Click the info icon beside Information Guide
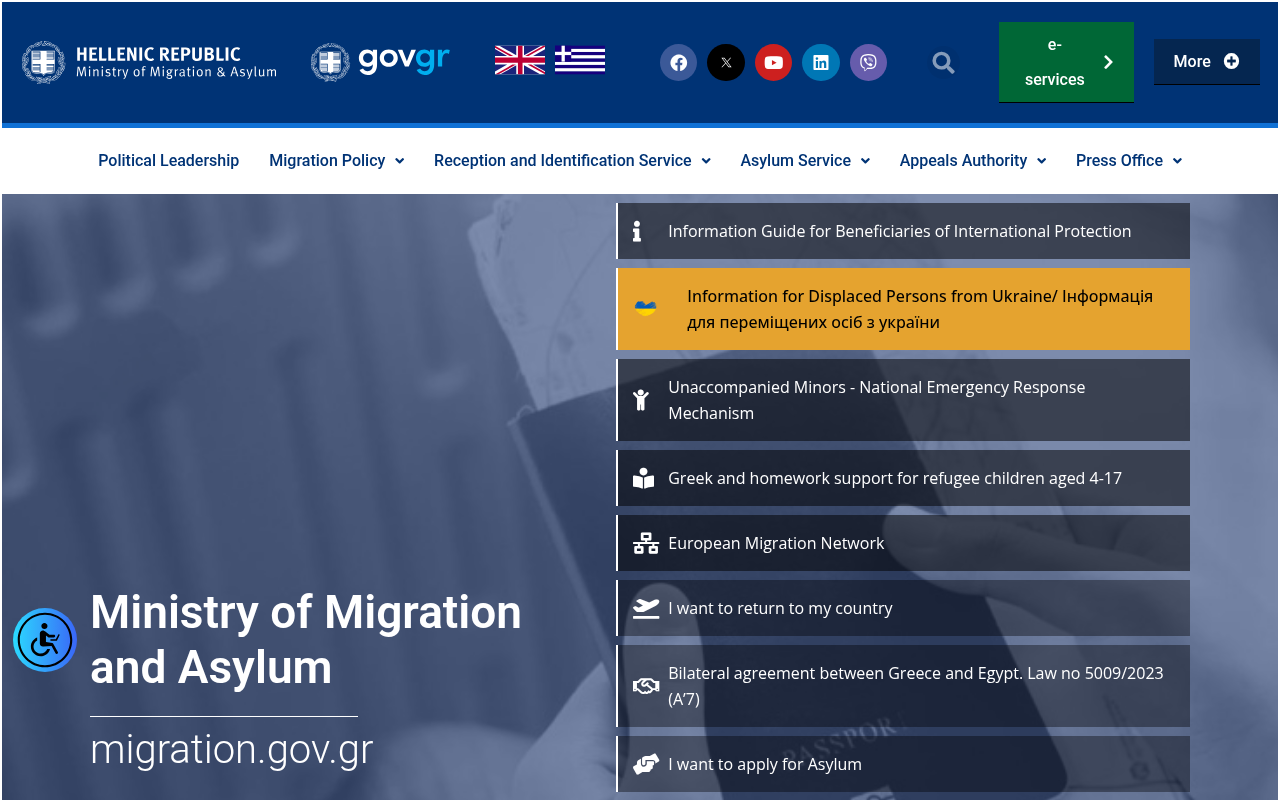 coord(637,232)
